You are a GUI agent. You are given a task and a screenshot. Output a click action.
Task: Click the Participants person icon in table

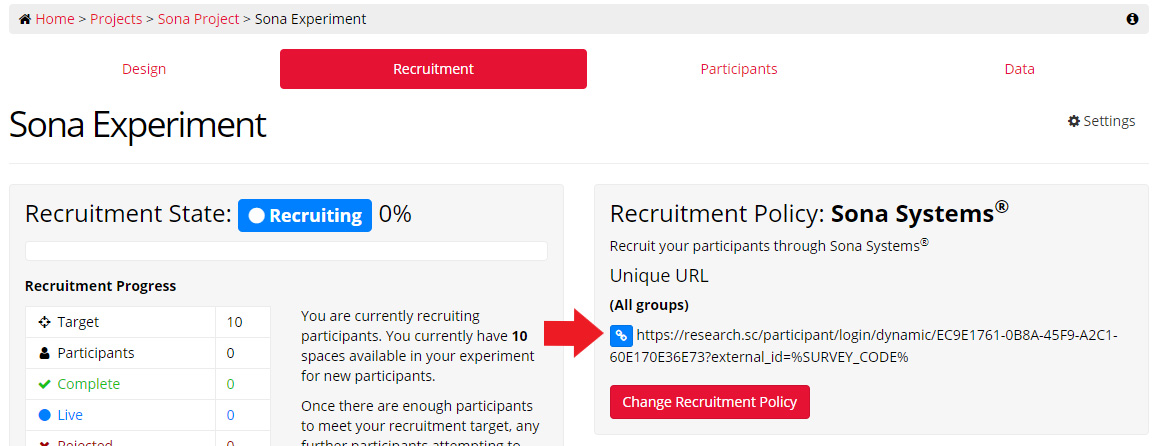[x=44, y=353]
